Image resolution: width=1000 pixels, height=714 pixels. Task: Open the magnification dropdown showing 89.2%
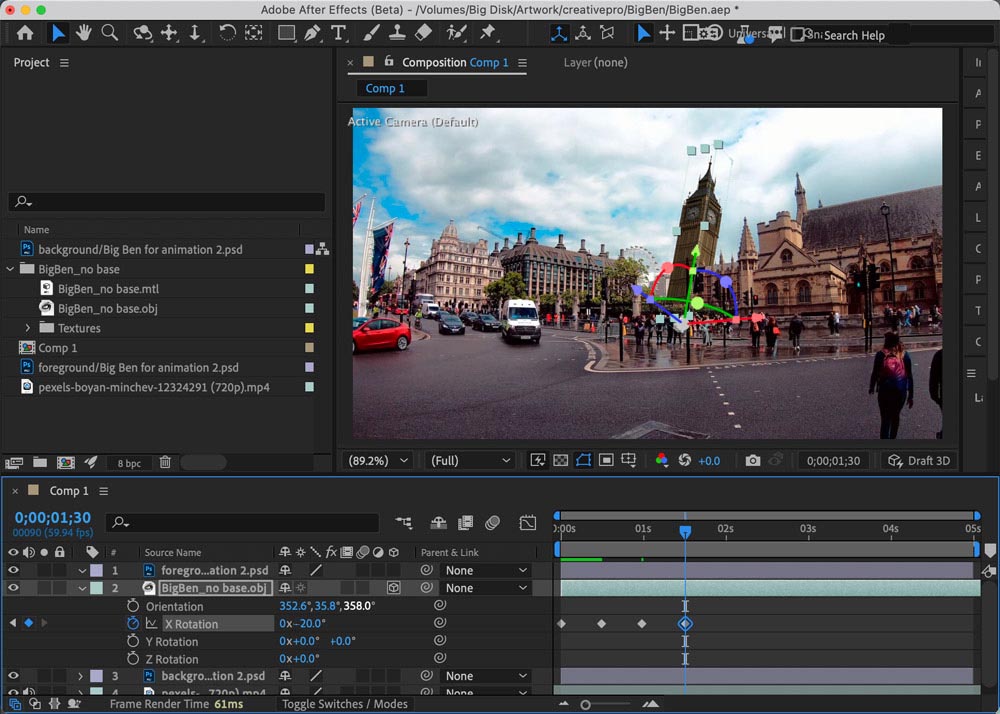coord(378,460)
